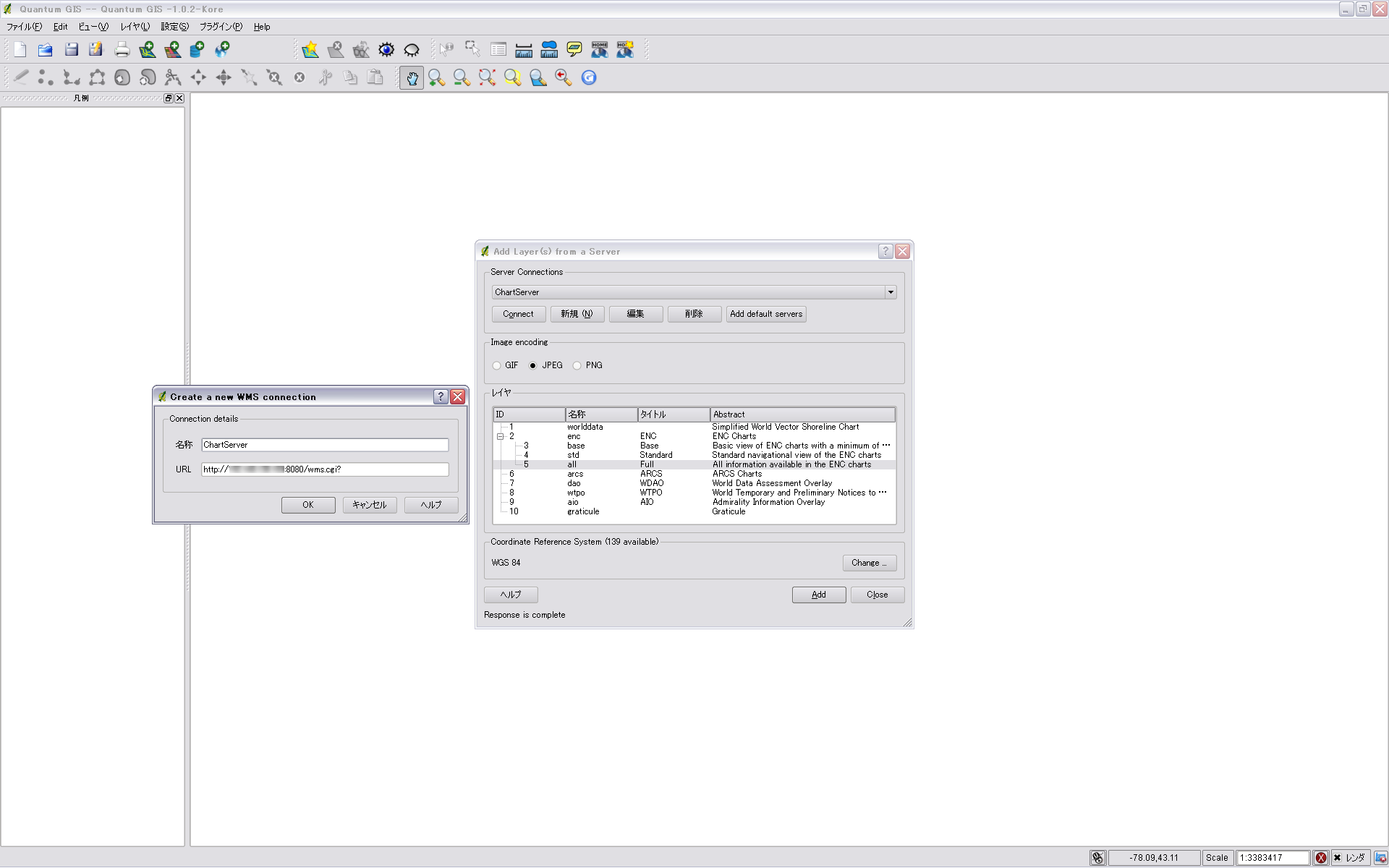This screenshot has width=1389, height=868.
Task: Select the worlddata layer row
Action: tap(585, 427)
